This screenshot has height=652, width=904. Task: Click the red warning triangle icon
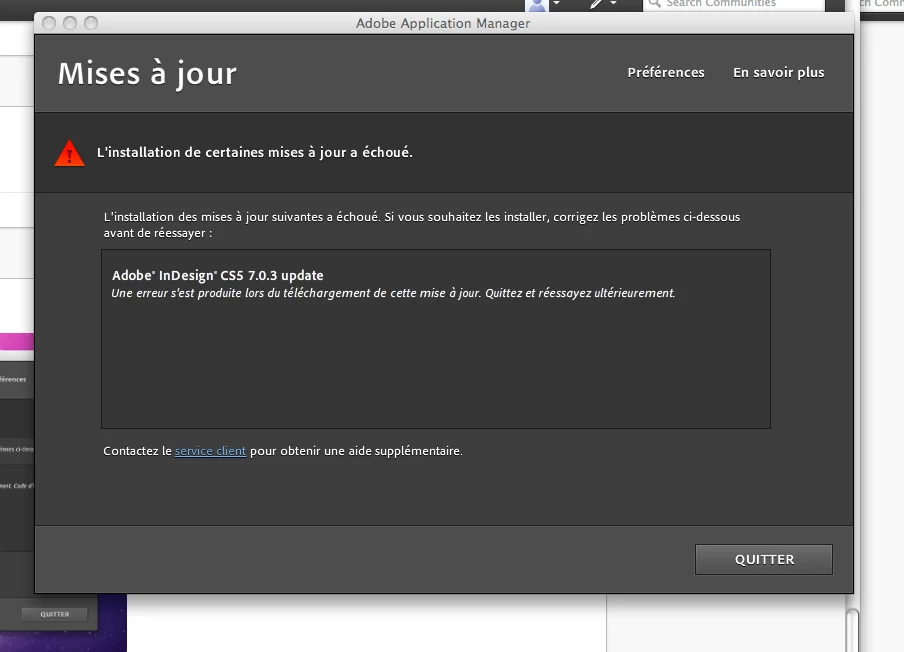point(70,153)
